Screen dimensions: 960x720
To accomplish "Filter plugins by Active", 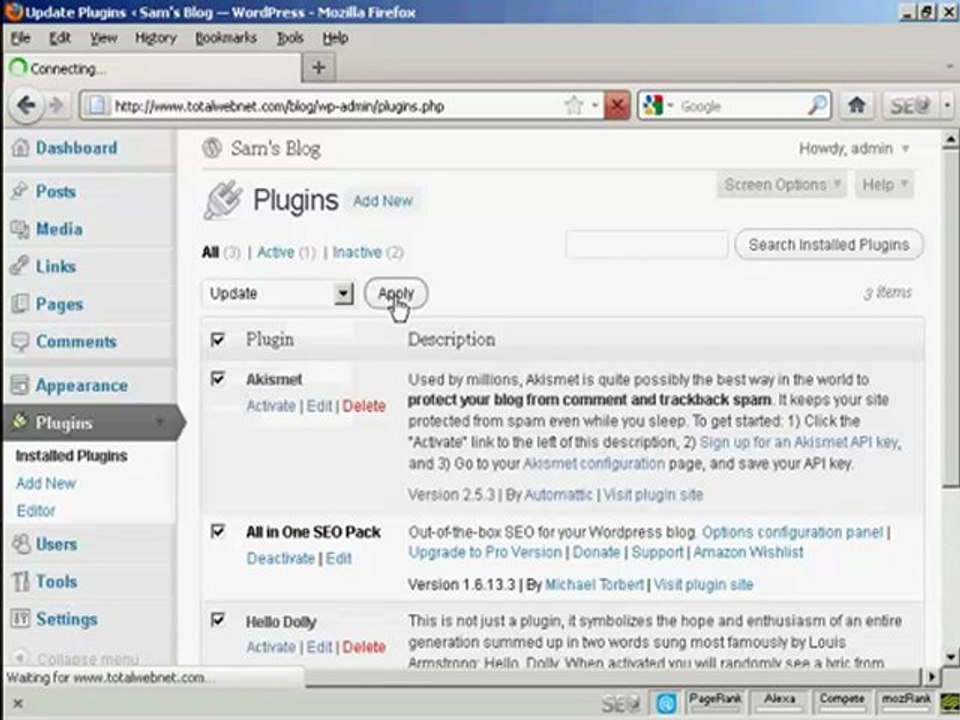I will [276, 252].
